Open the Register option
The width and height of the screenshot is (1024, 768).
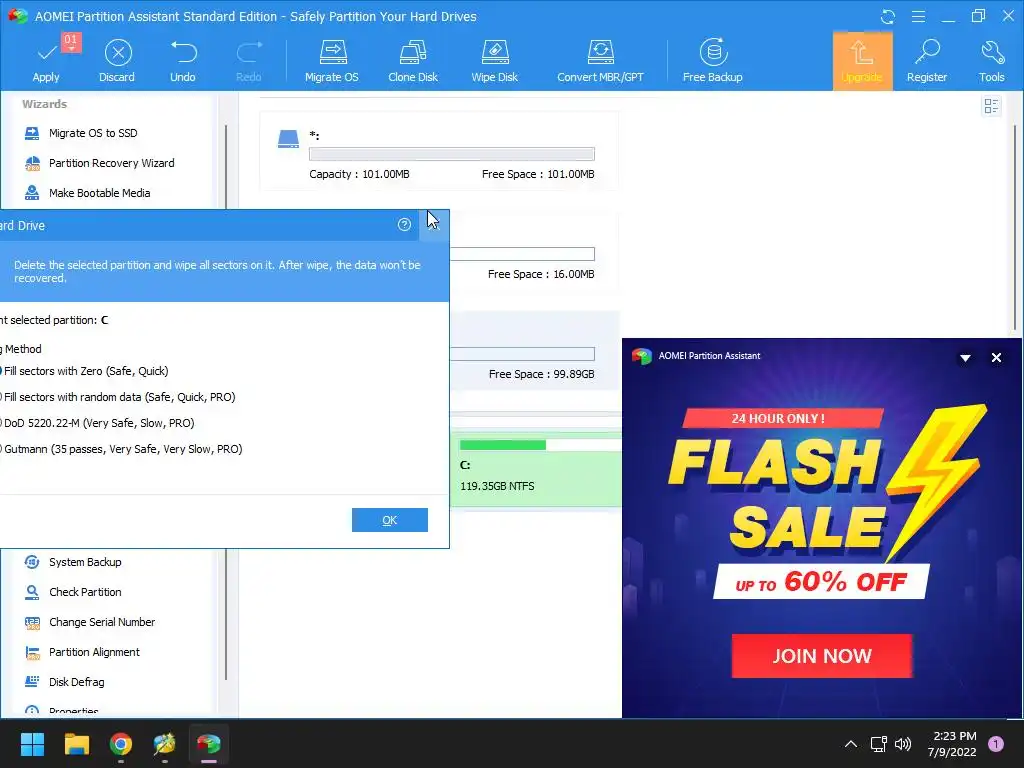(927, 61)
